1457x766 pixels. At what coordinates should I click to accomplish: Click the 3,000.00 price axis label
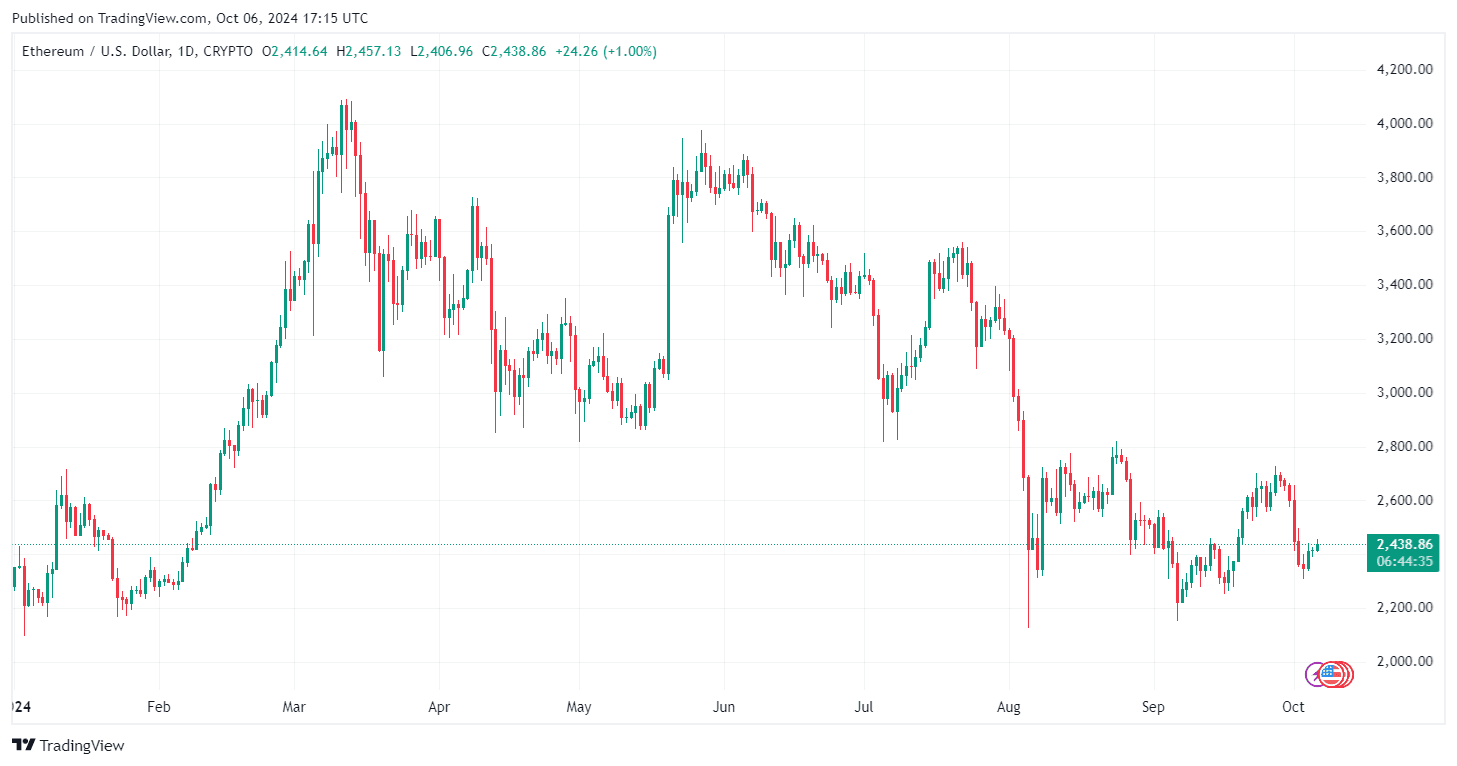coord(1404,393)
